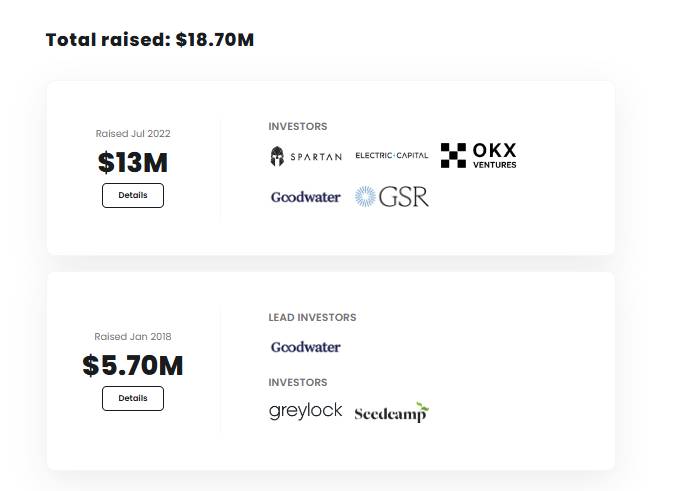Open the Electric Capital investor logo
Image resolution: width=681 pixels, height=491 pixels.
(392, 155)
